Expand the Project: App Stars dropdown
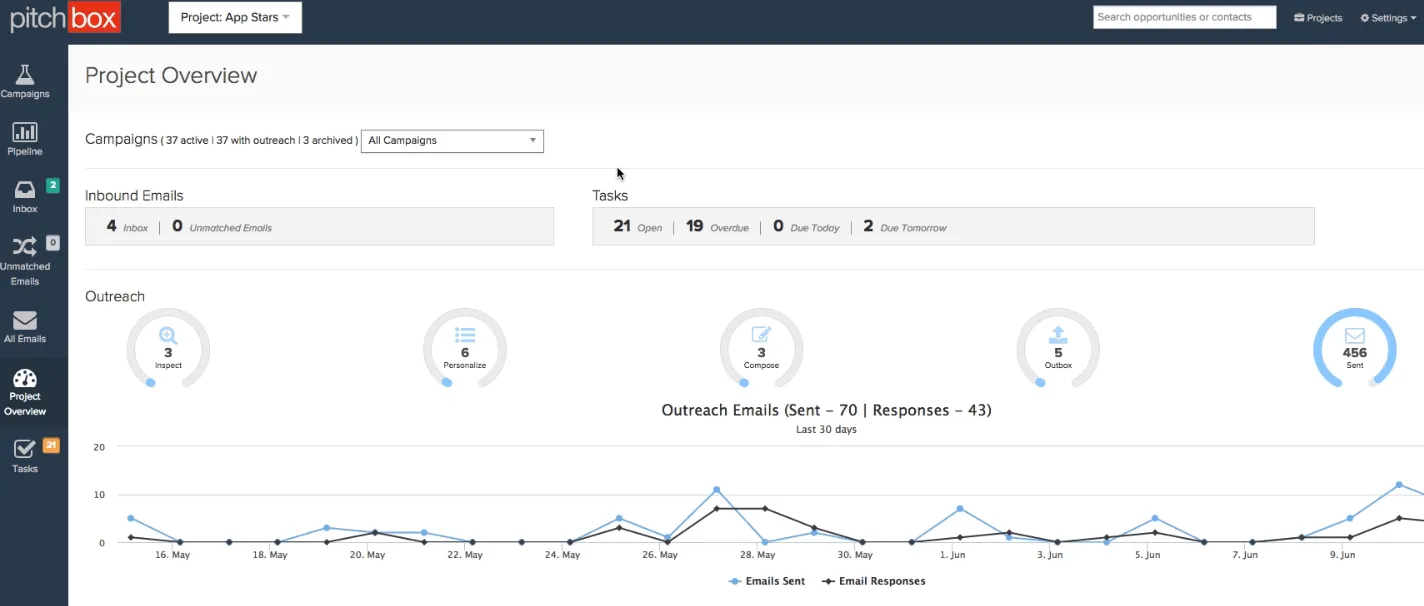The height and width of the screenshot is (606, 1424). click(x=235, y=17)
